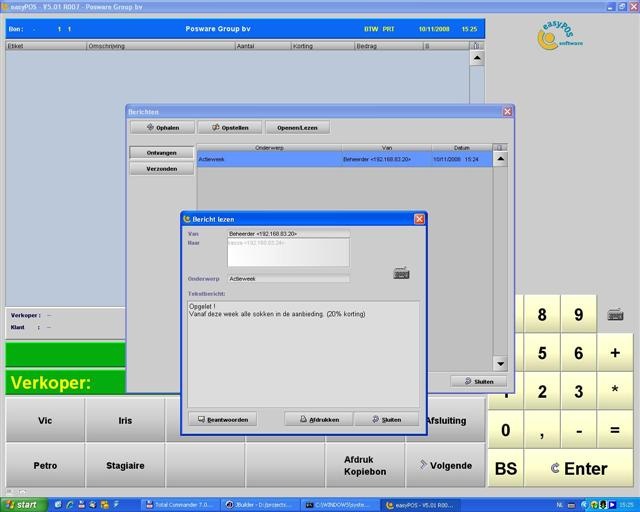Click the easyPOS taskbar button
Image resolution: width=640 pixels, height=512 pixels.
(x=420, y=505)
